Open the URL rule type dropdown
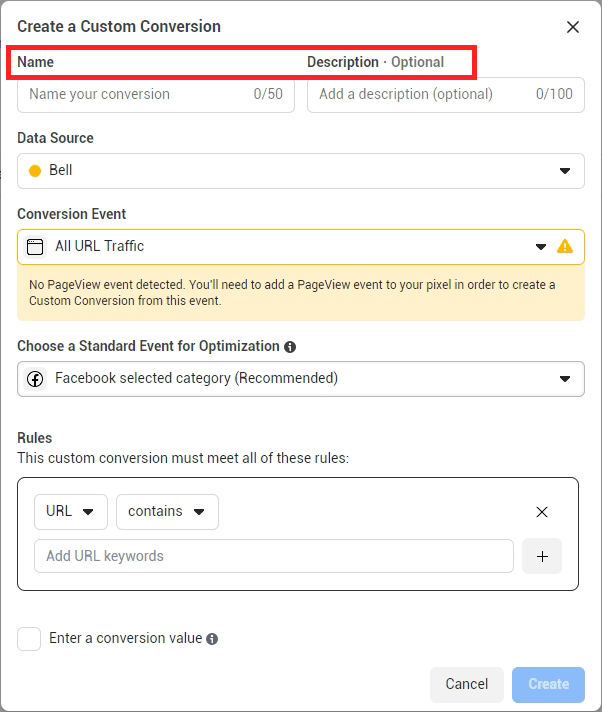Viewport: 602px width, 712px height. point(70,512)
